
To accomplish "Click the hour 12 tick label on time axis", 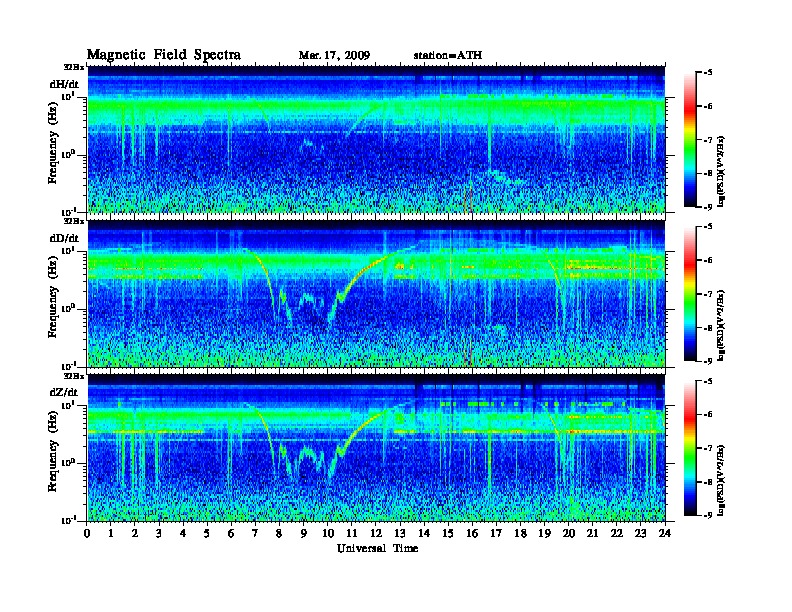I will click(376, 533).
